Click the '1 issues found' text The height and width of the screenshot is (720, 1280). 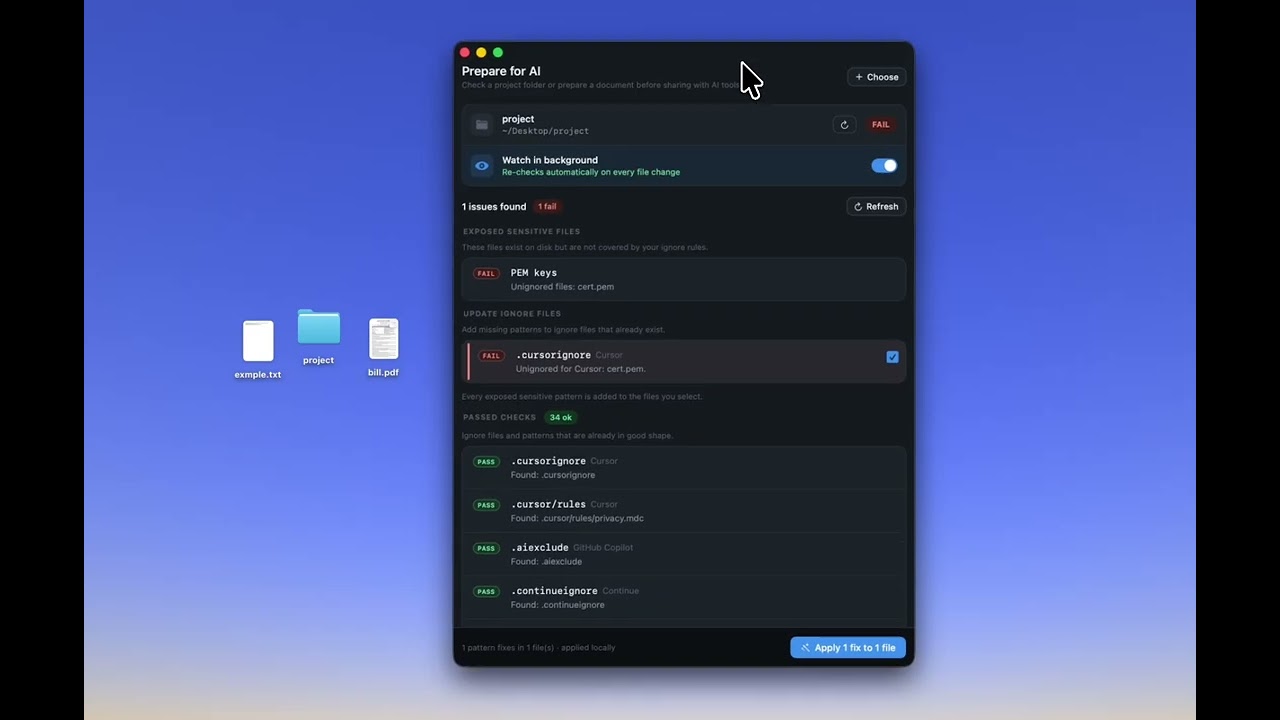(494, 207)
